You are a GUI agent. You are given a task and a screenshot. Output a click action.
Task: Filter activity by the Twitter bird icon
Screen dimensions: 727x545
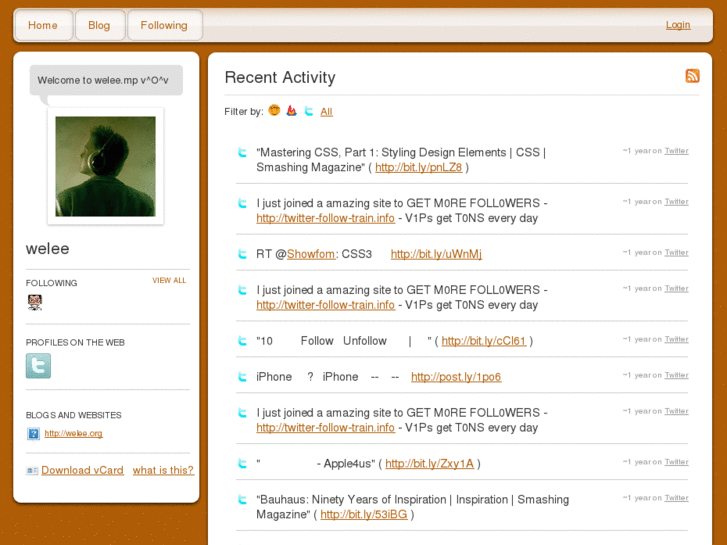pyautogui.click(x=309, y=111)
